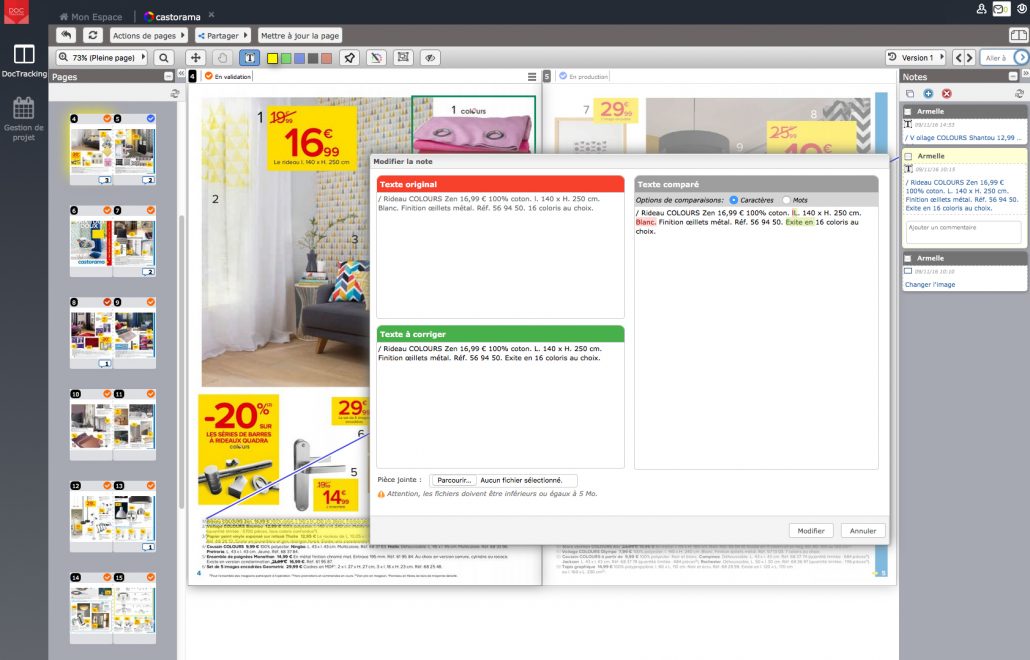The width and height of the screenshot is (1030, 660).
Task: Toggle the hide annotations eye icon
Action: click(x=430, y=58)
